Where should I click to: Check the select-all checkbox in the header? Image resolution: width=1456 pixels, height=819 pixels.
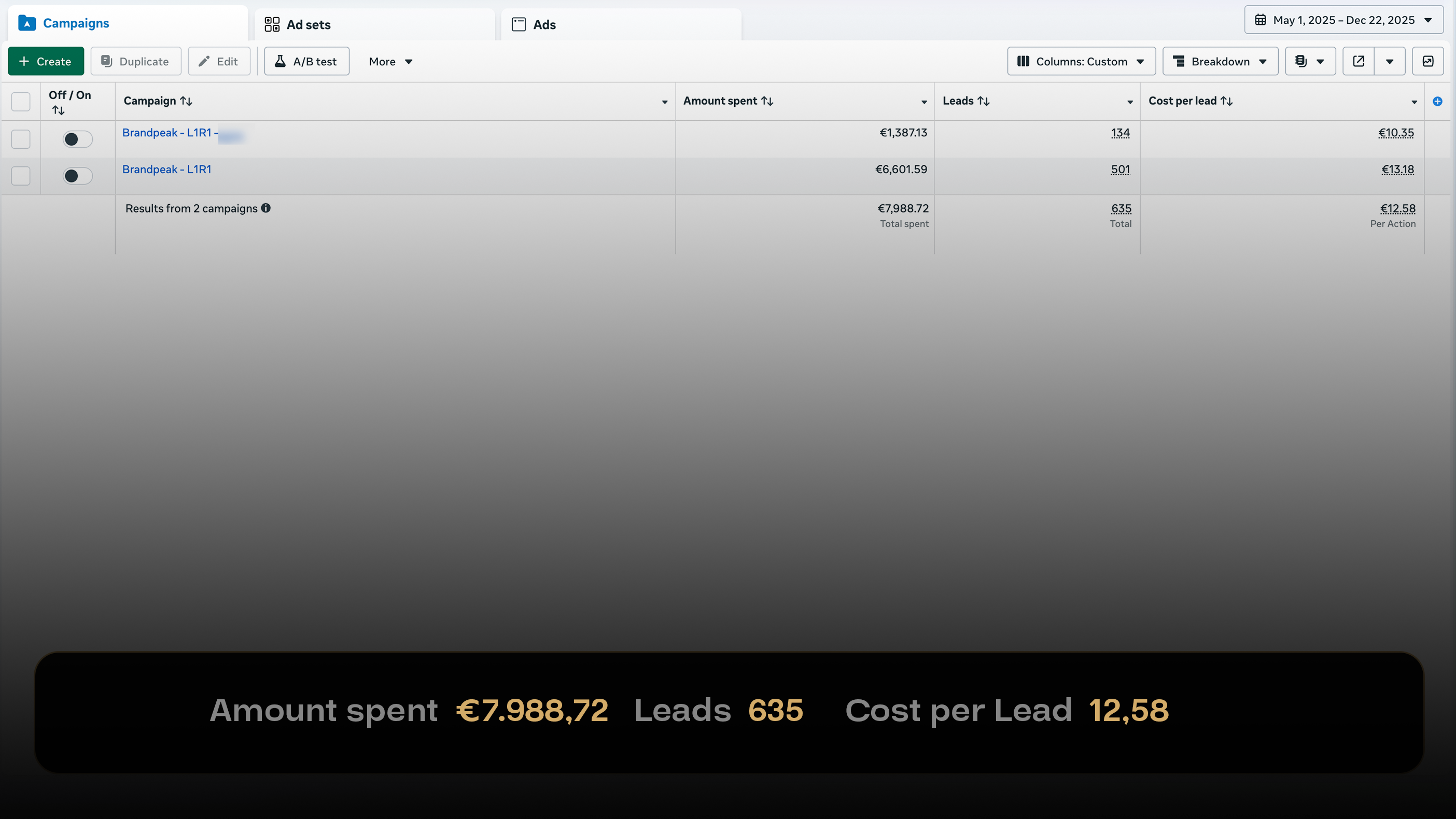(21, 102)
